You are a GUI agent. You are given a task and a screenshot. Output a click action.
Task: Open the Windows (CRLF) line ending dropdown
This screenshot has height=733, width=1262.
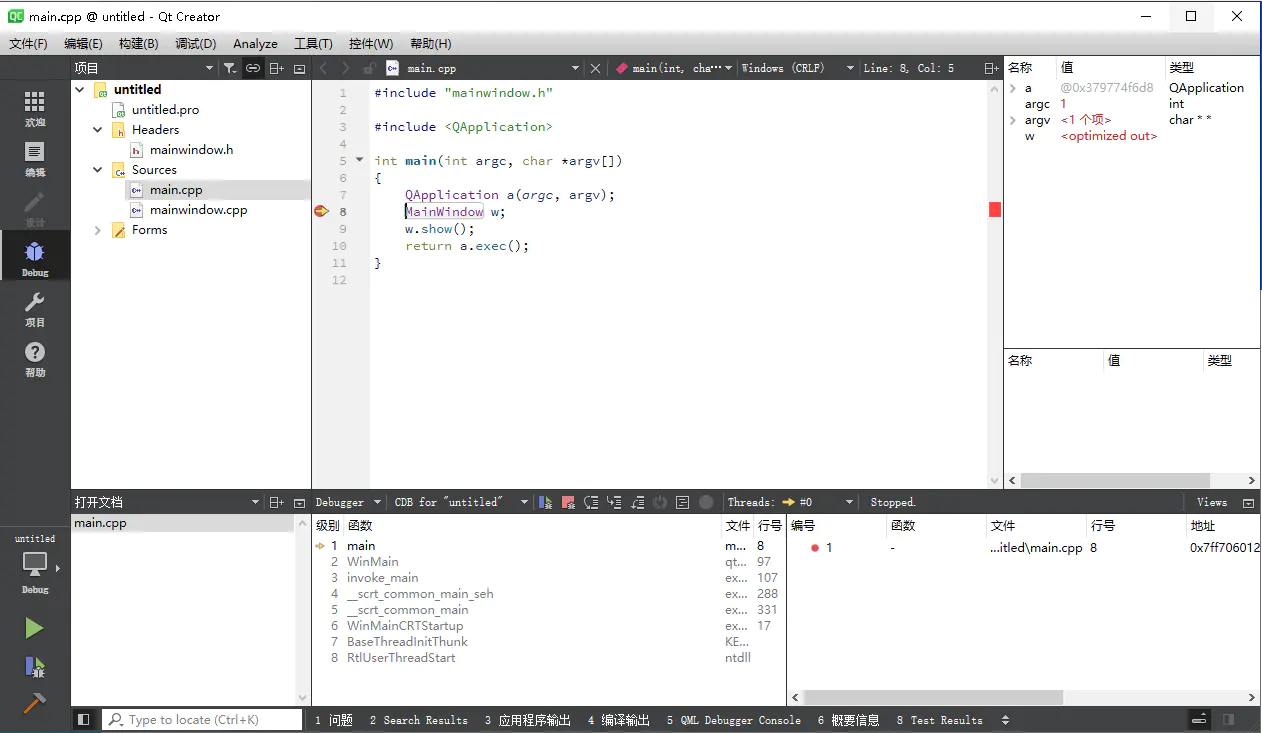coord(797,68)
